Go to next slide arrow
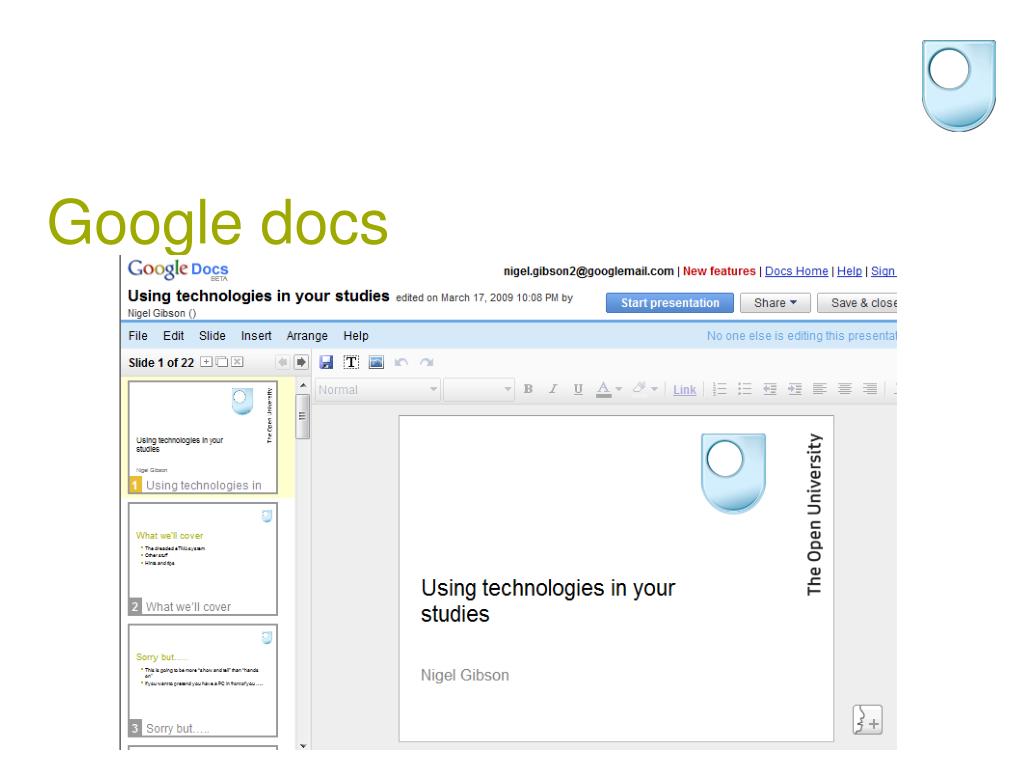The width and height of the screenshot is (1024, 768). click(301, 362)
